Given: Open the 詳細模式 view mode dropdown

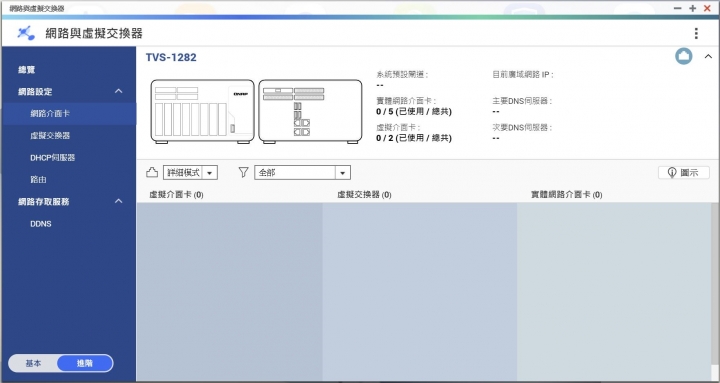Looking at the screenshot, I should click(x=190, y=173).
